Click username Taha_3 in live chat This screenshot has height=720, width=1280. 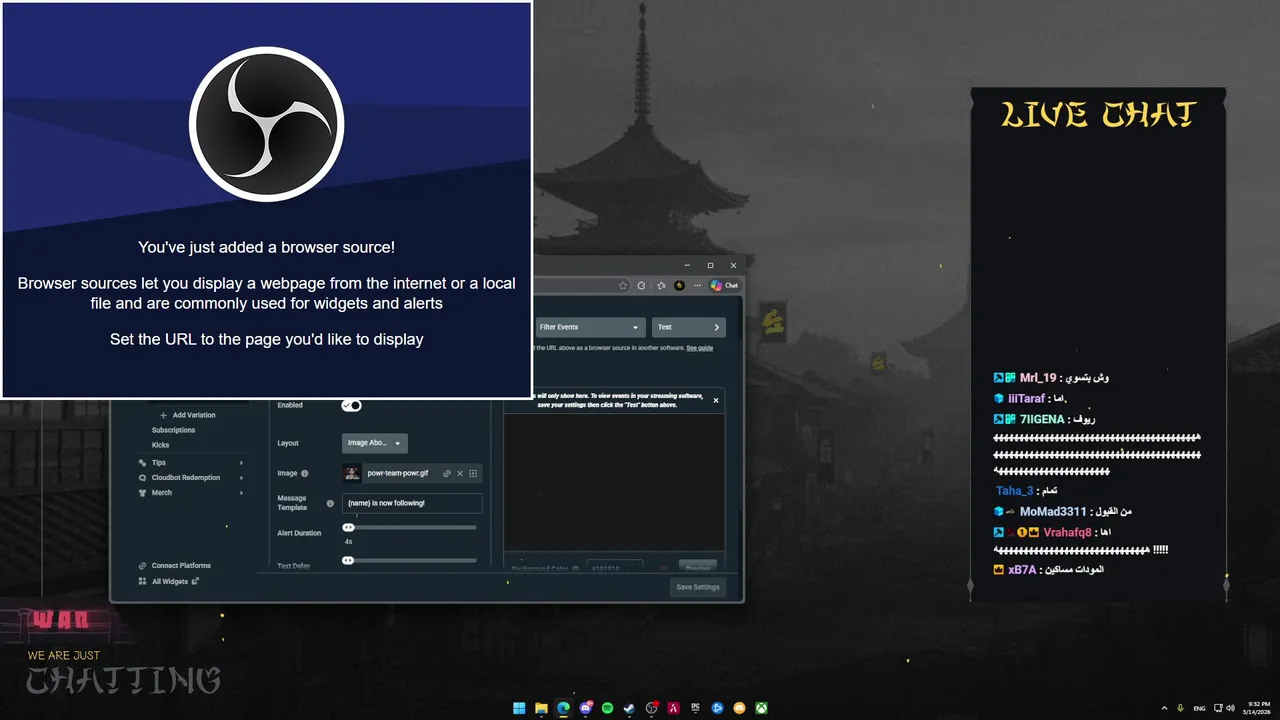click(x=1014, y=491)
